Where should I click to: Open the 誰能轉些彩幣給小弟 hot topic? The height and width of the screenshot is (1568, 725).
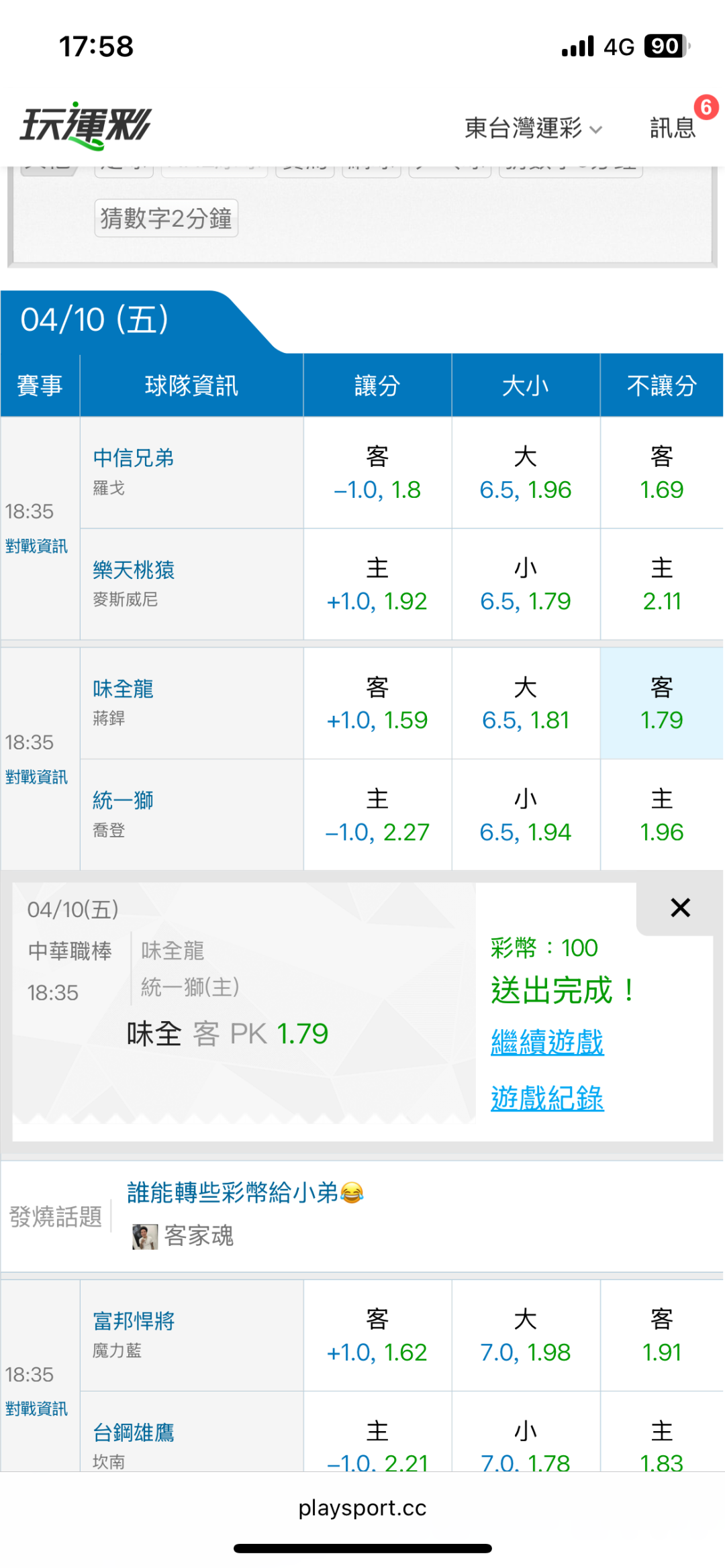(245, 1192)
